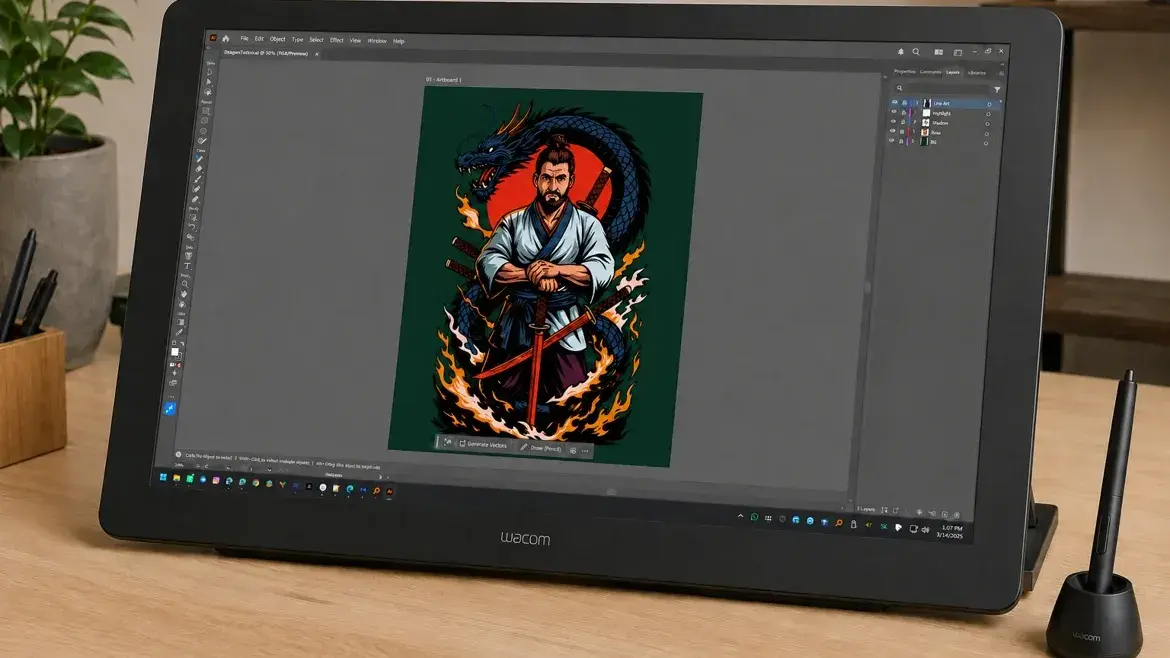Hide the Base layer
This screenshot has width=1170, height=658.
point(892,132)
